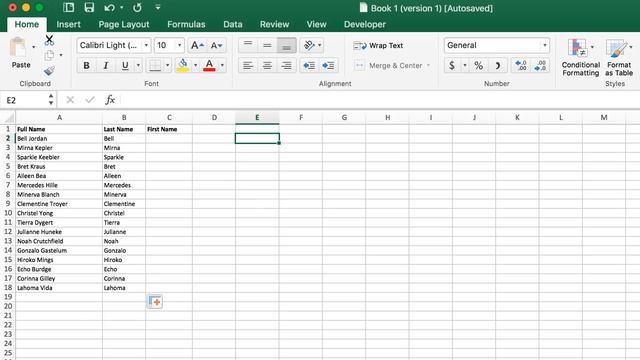Click the Save icon in title bar
The image size is (640, 360).
pyautogui.click(x=89, y=7)
